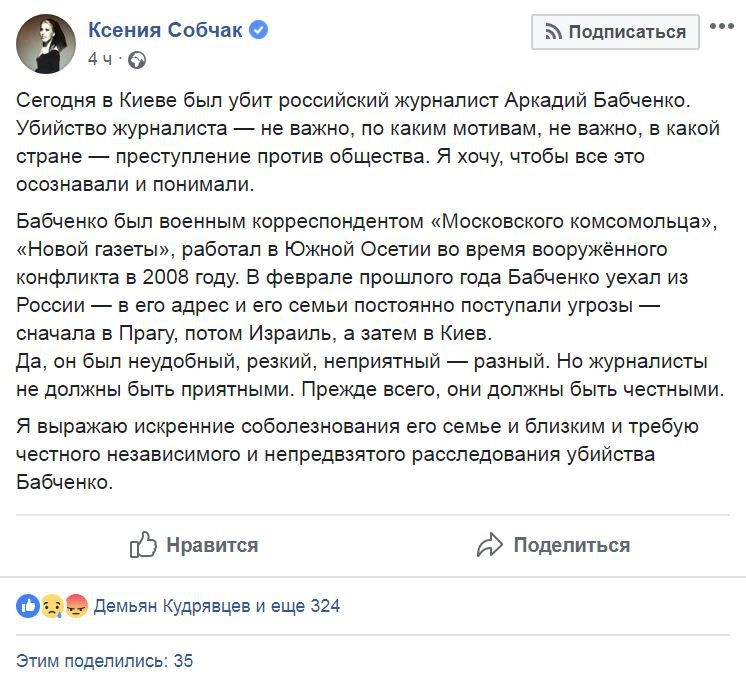The height and width of the screenshot is (681, 746).
Task: Click the RSS feed icon in Подписаться
Action: click(x=553, y=32)
